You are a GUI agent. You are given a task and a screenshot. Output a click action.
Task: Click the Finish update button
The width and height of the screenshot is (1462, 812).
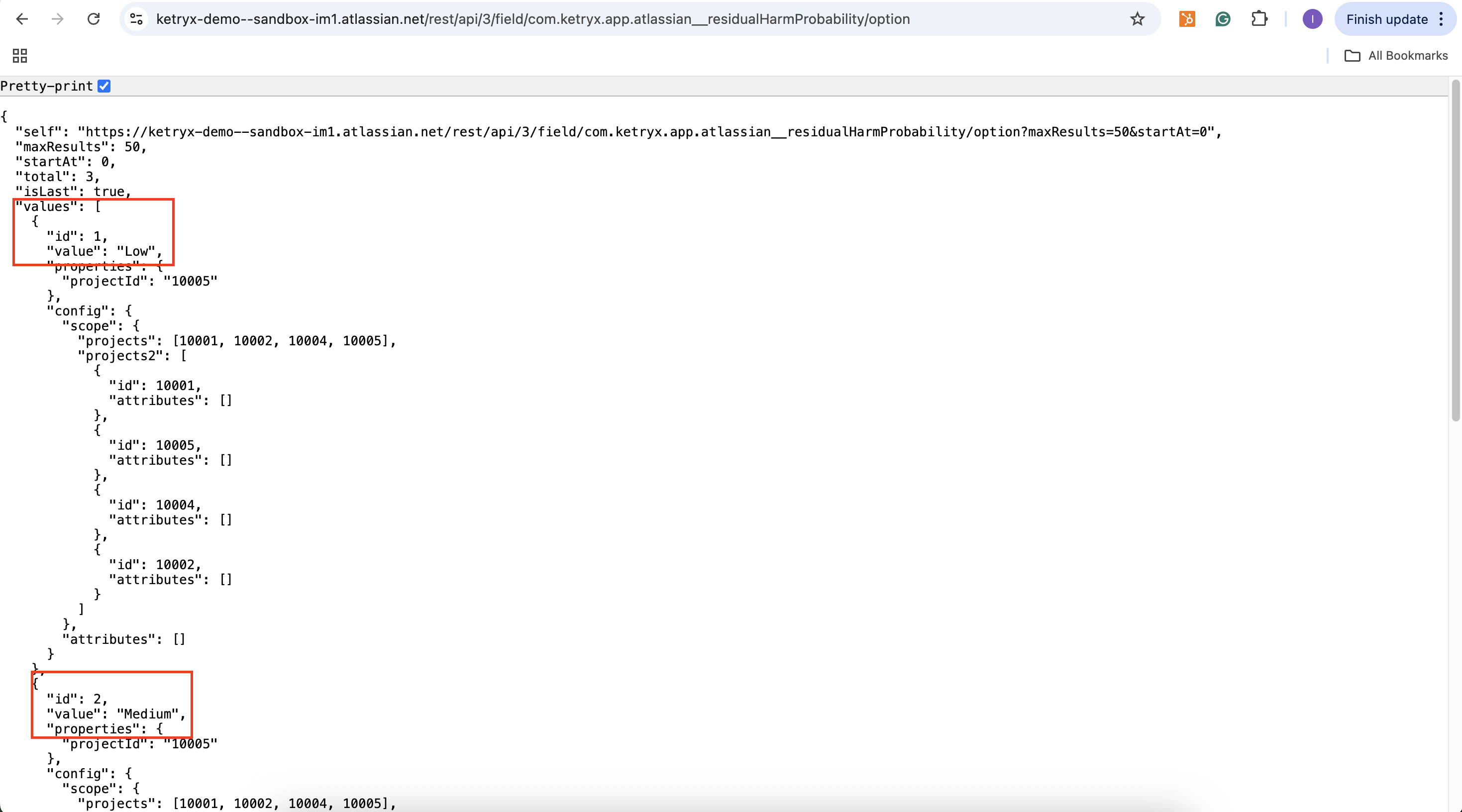coord(1386,19)
